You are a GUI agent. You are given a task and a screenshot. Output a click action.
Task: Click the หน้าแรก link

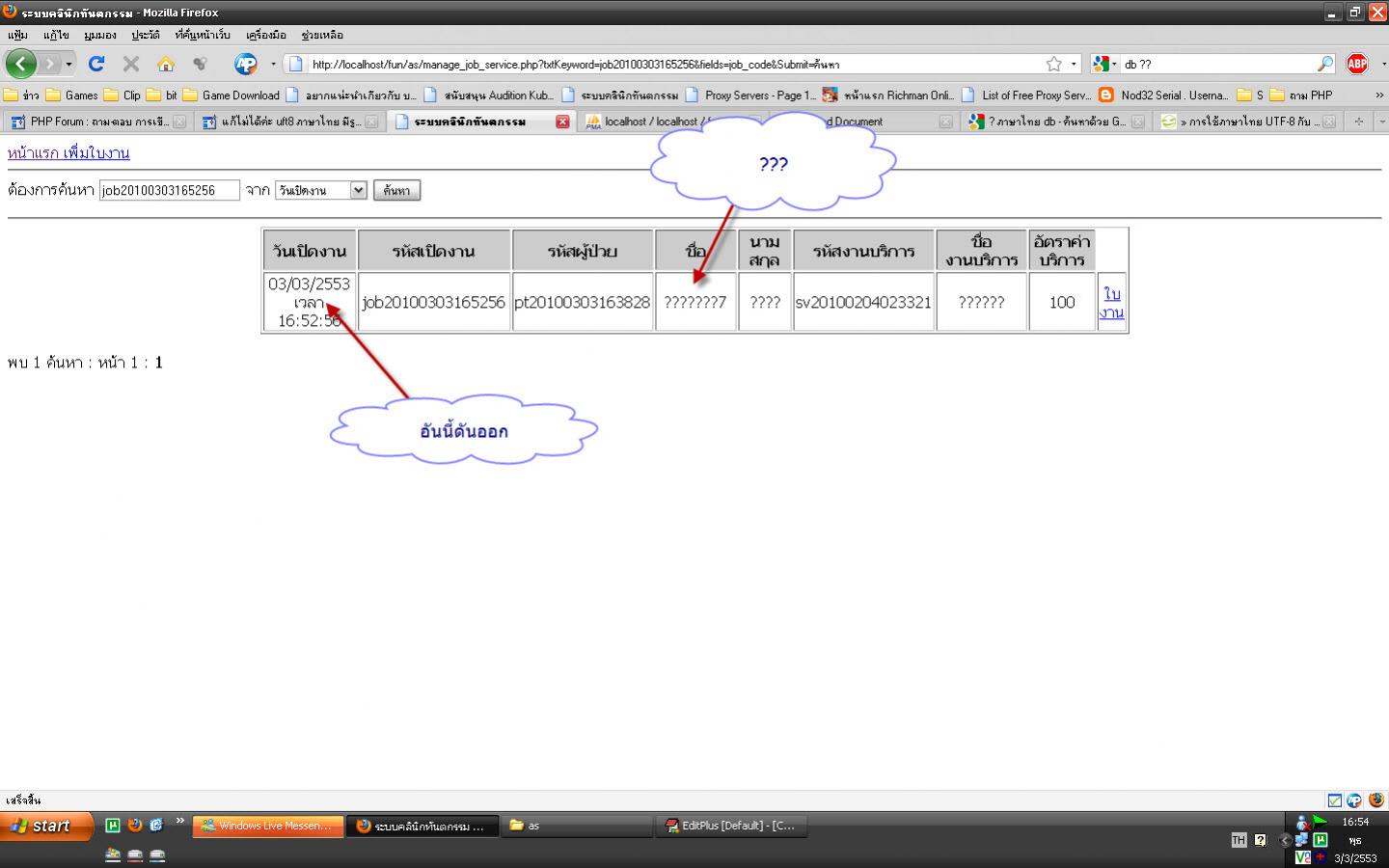pos(33,152)
